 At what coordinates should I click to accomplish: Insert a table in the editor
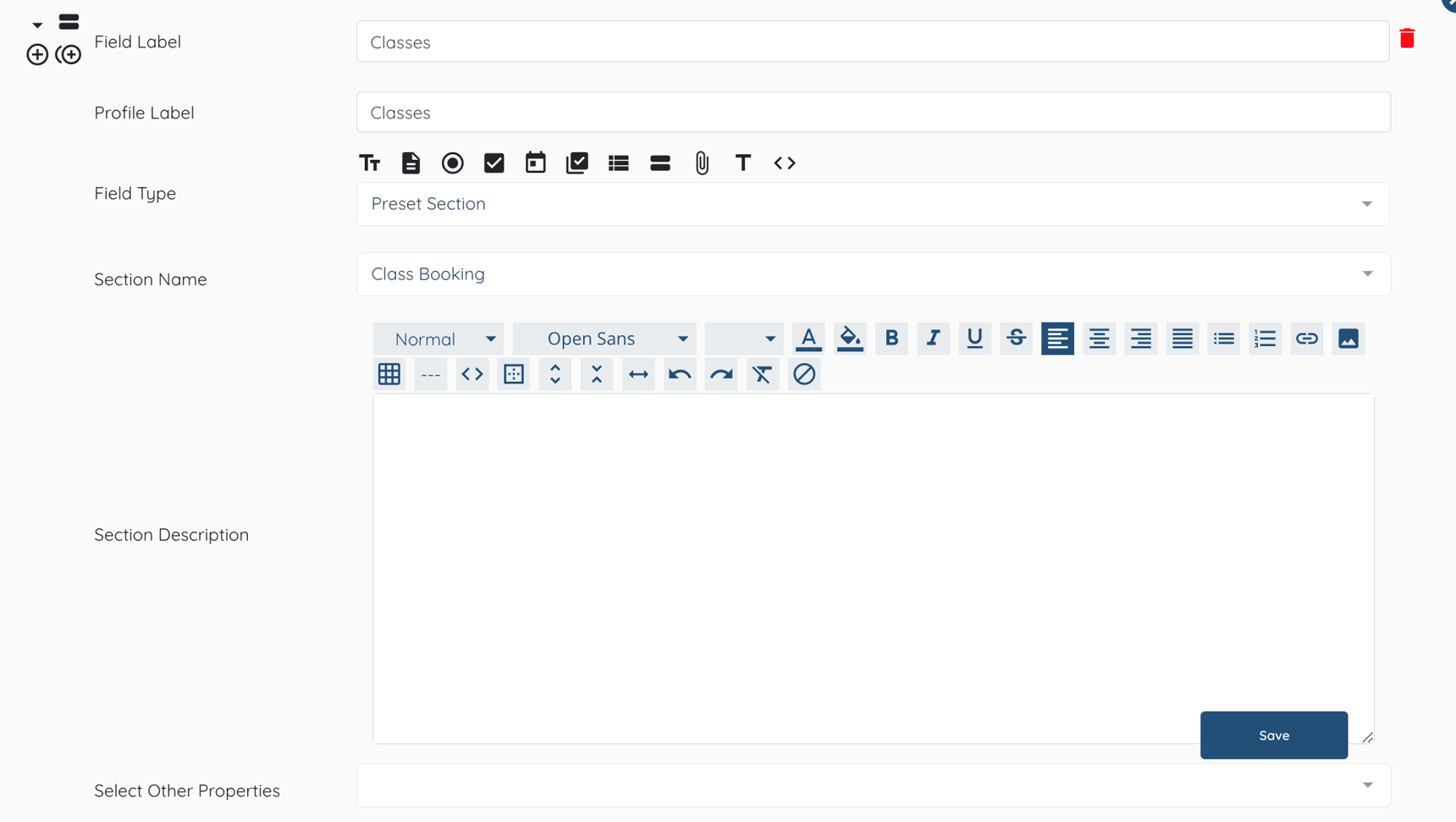(389, 374)
